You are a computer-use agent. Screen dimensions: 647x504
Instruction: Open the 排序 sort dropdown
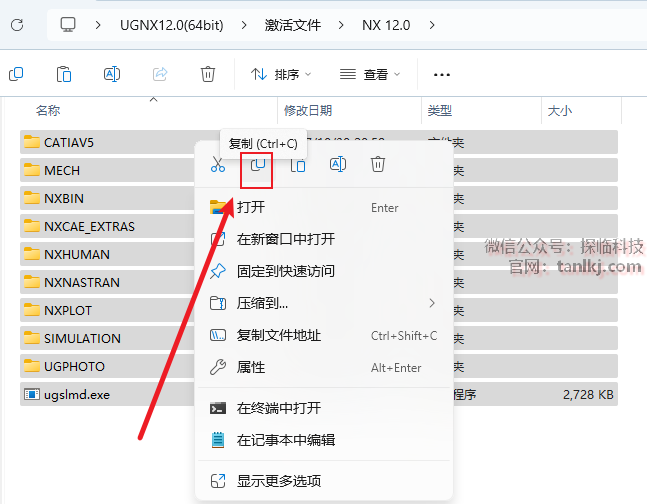click(281, 75)
